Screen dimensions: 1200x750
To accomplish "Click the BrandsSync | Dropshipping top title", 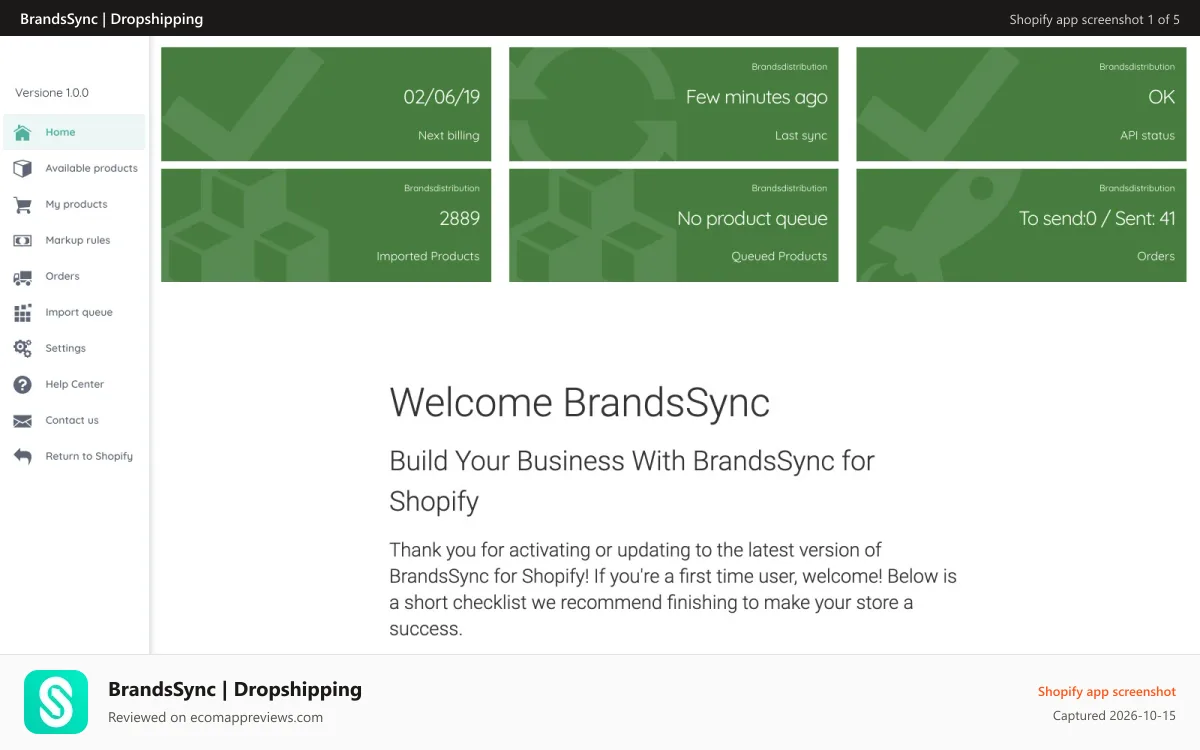I will pyautogui.click(x=111, y=19).
